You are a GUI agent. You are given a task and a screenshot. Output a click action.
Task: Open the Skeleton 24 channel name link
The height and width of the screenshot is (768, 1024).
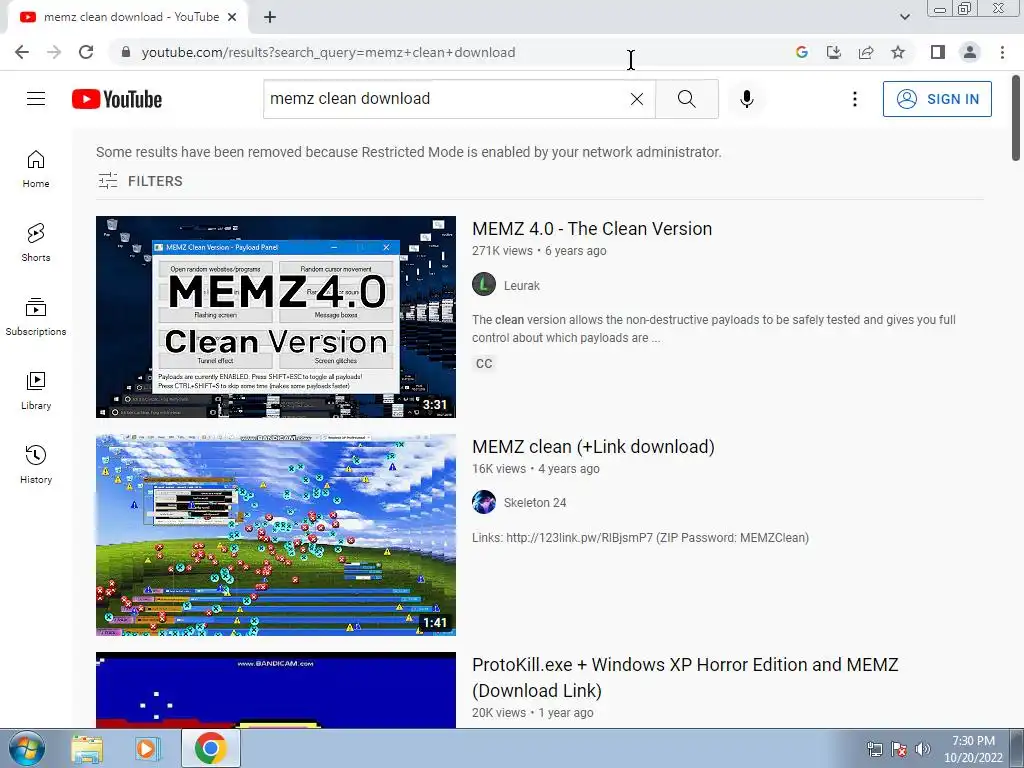(535, 503)
